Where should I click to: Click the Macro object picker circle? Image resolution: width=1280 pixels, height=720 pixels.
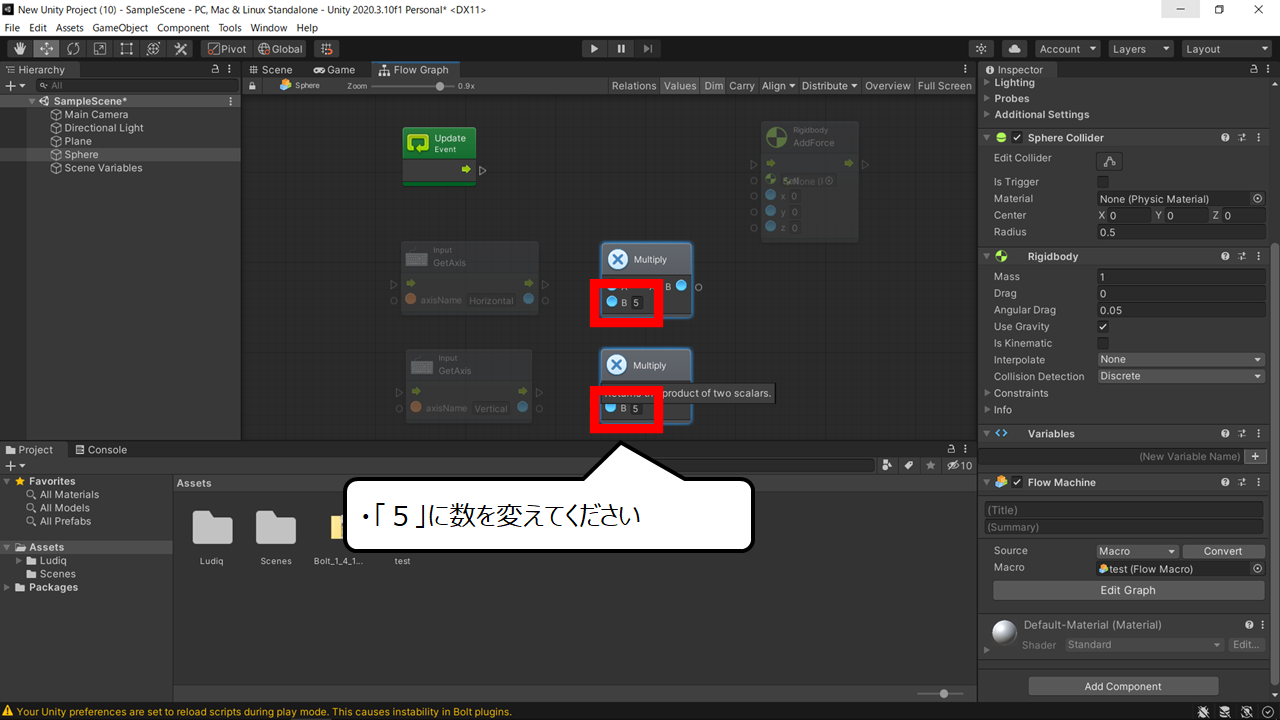click(x=1257, y=568)
